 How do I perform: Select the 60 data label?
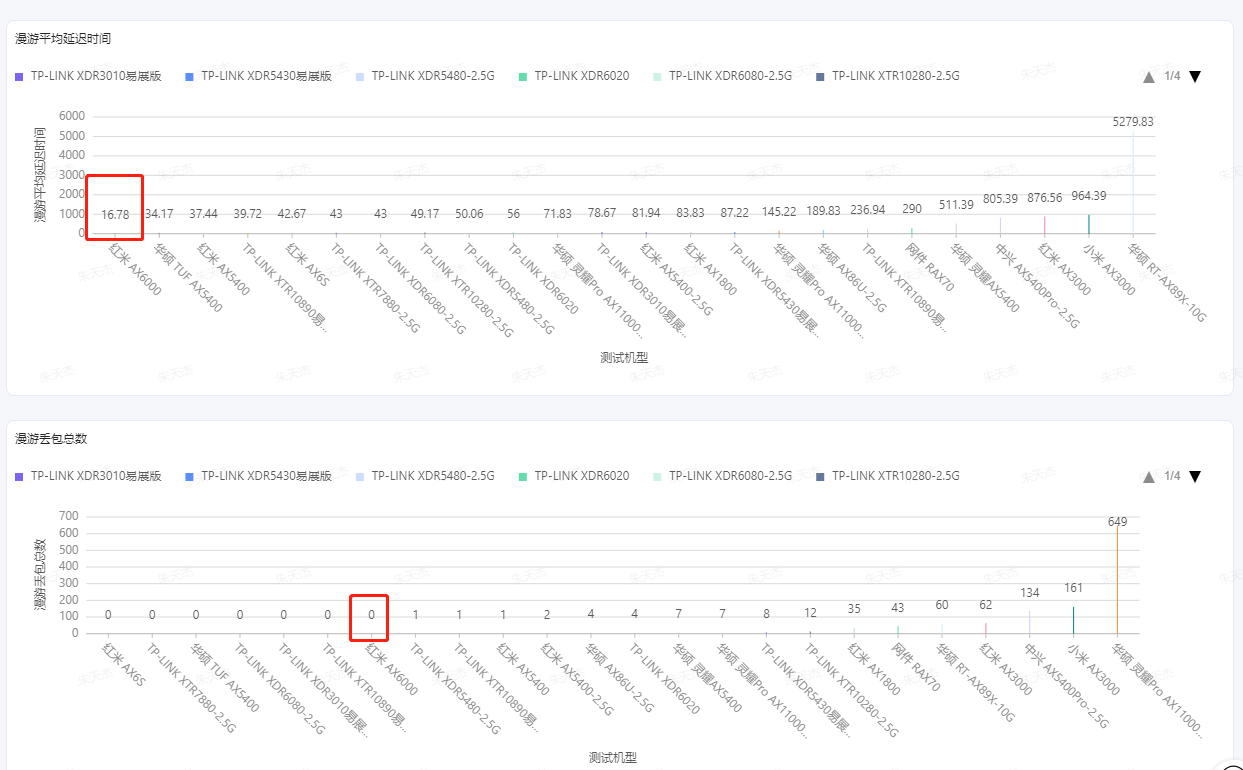tap(942, 605)
